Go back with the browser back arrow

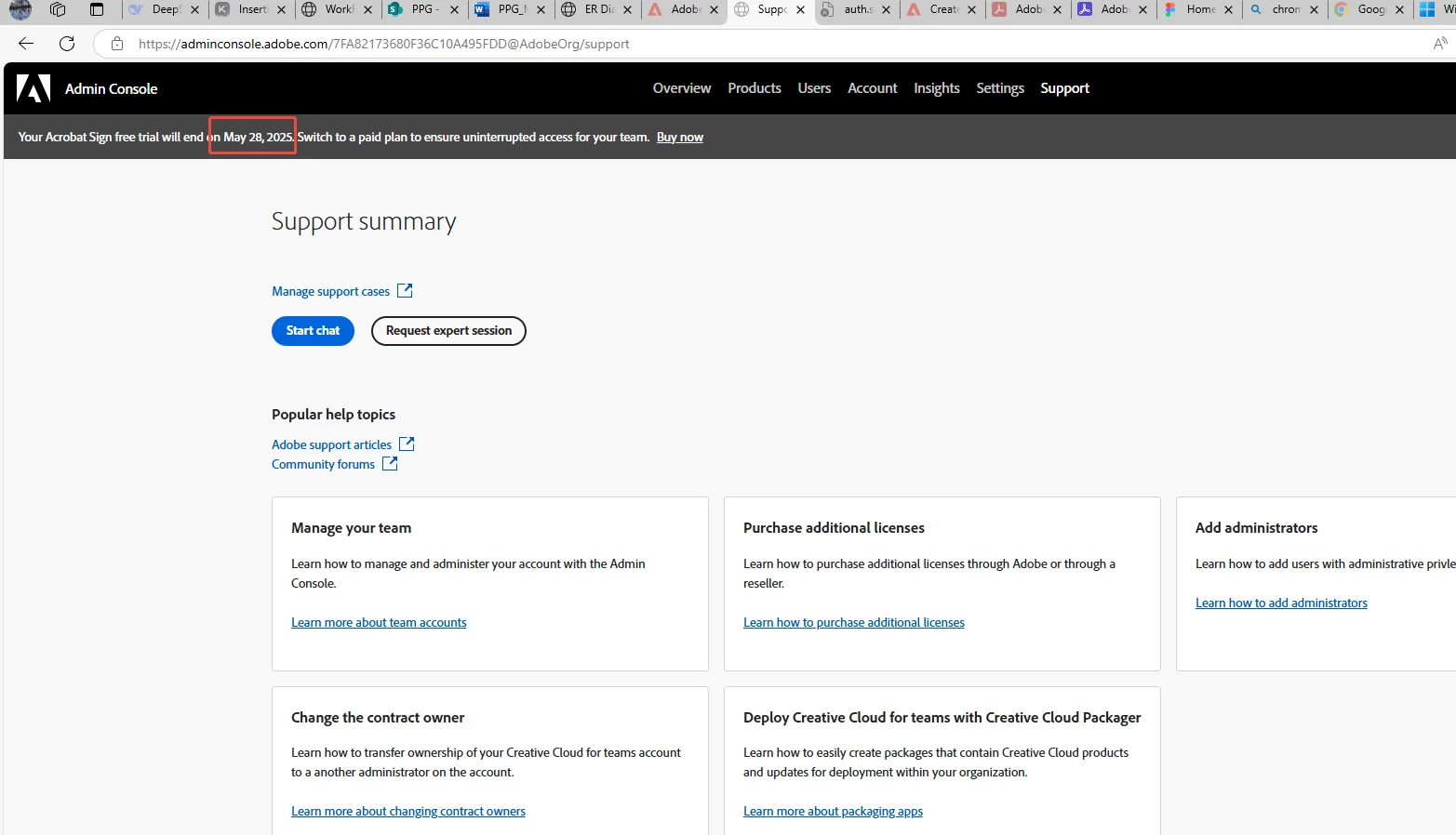[x=26, y=44]
